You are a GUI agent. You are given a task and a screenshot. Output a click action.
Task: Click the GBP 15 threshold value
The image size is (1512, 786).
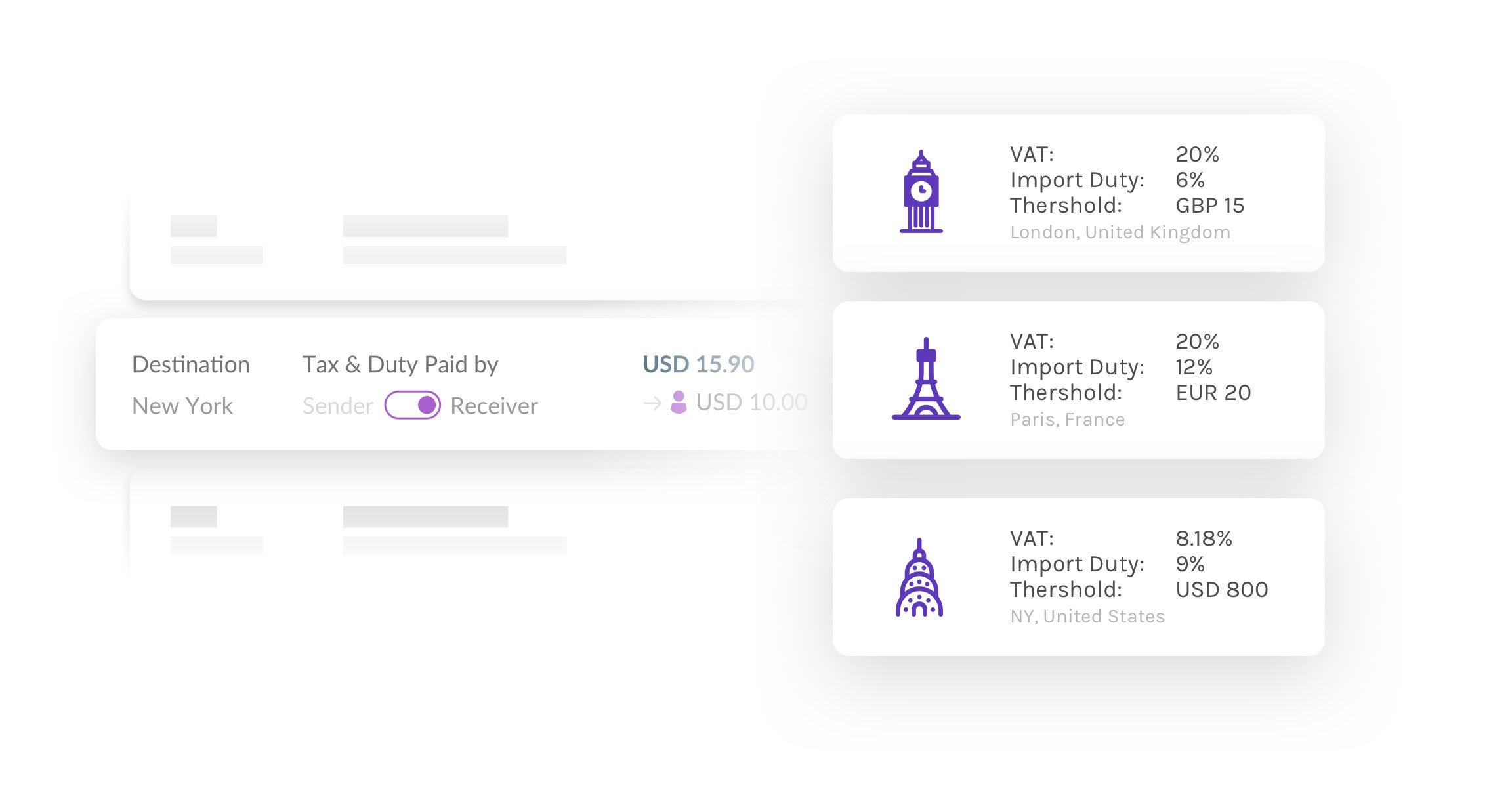pyautogui.click(x=1209, y=206)
